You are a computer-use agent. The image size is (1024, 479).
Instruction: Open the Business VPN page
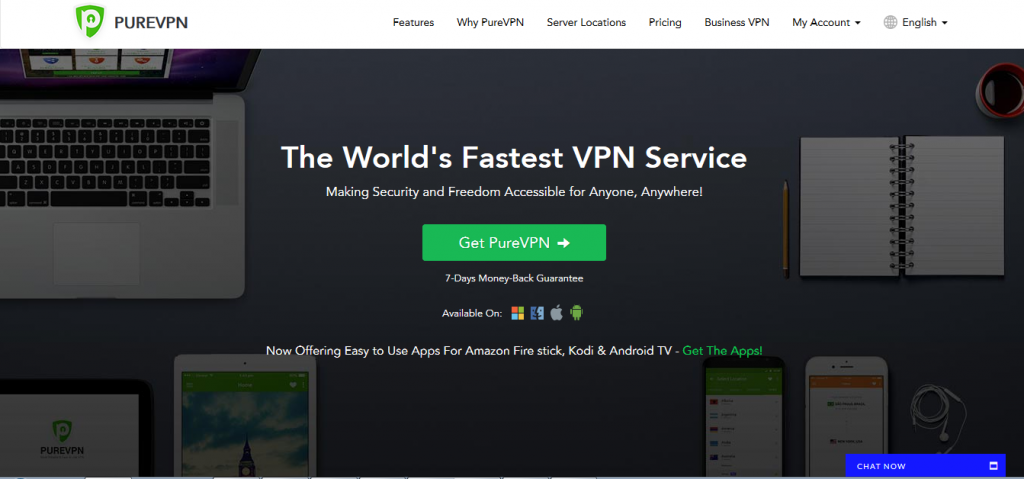coord(737,22)
